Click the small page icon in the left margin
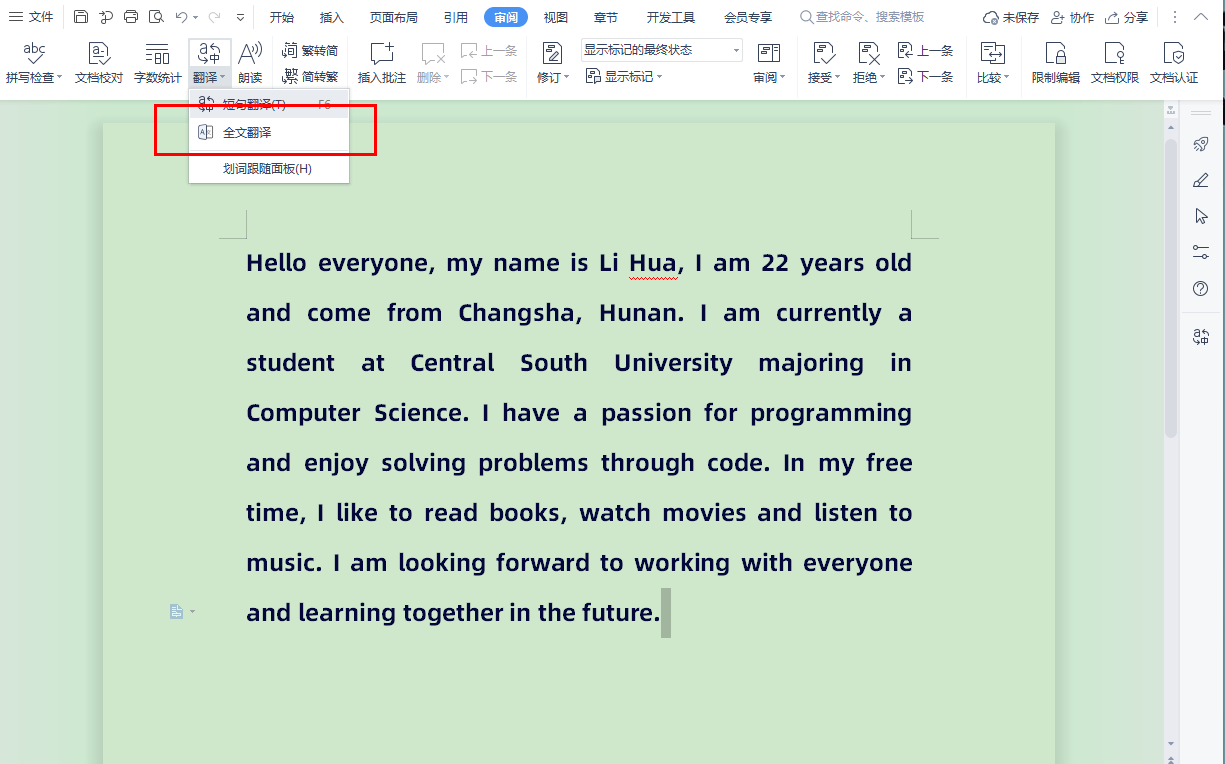The image size is (1225, 764). [x=176, y=611]
